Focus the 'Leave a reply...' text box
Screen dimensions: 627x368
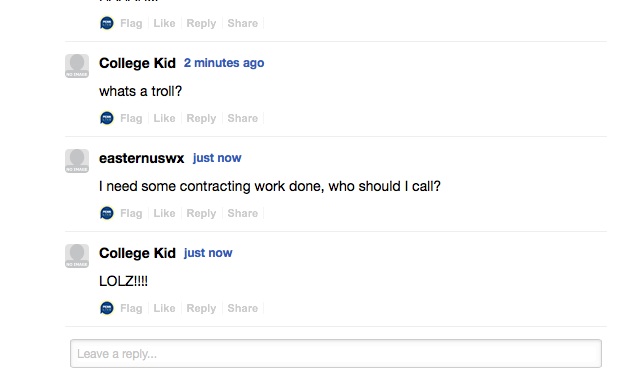336,354
